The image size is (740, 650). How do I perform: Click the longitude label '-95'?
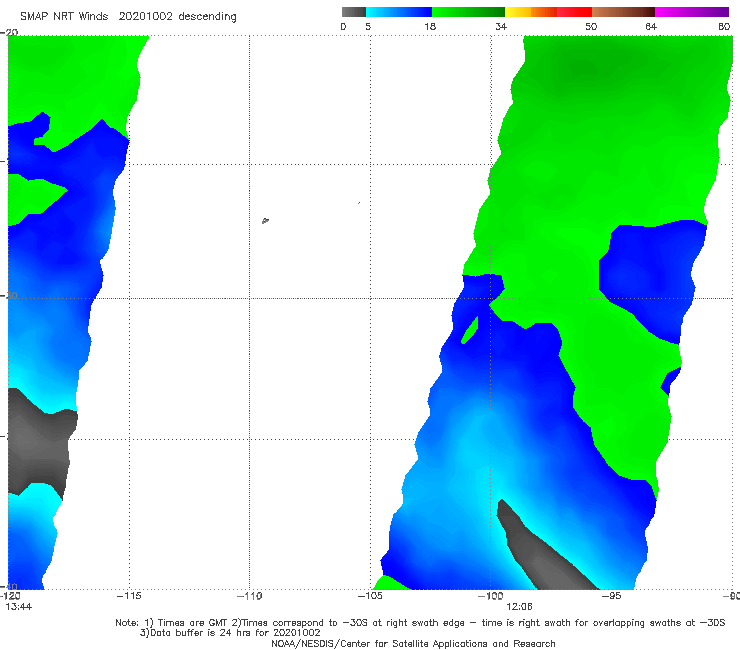click(x=611, y=596)
